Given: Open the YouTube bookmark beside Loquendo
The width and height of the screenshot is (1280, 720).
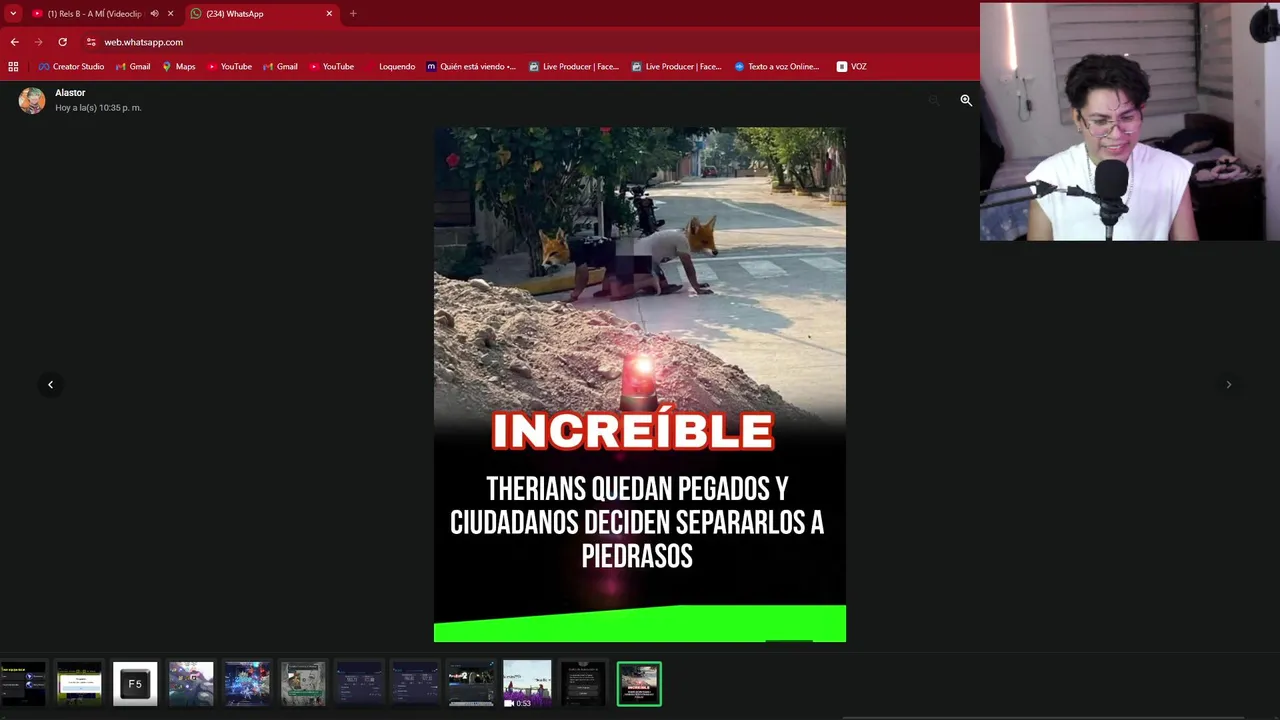Looking at the screenshot, I should coord(332,67).
